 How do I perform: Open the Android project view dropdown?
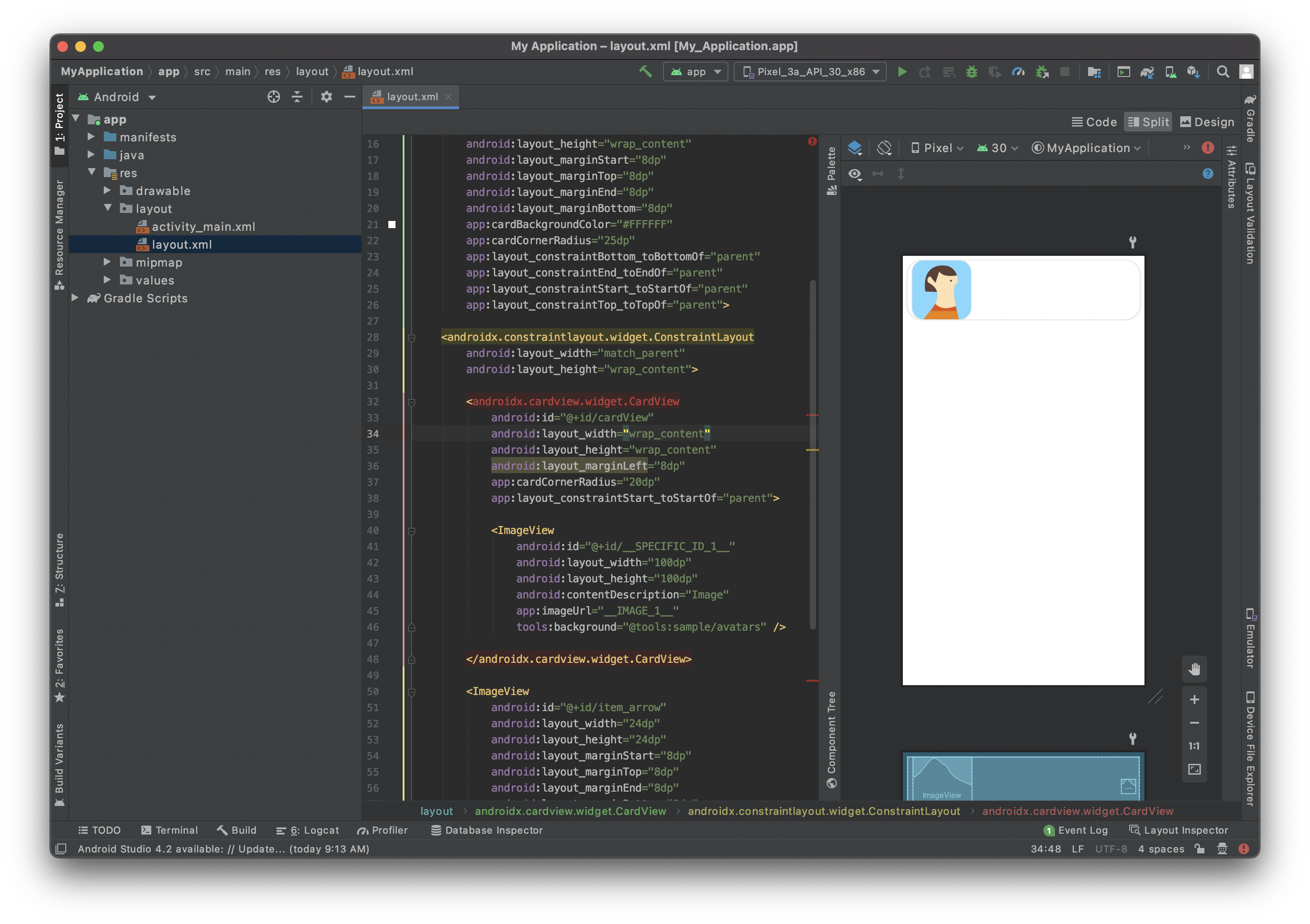(117, 97)
